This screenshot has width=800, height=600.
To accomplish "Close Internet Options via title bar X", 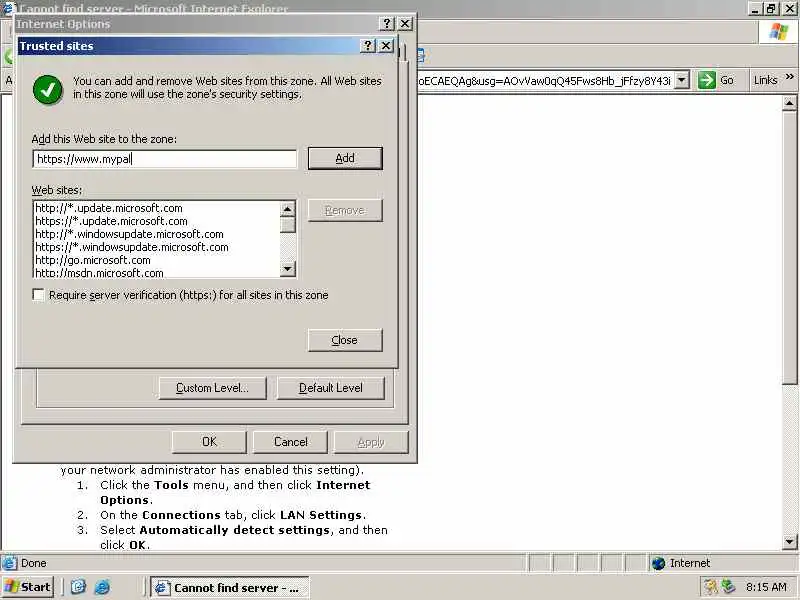I will (x=405, y=23).
